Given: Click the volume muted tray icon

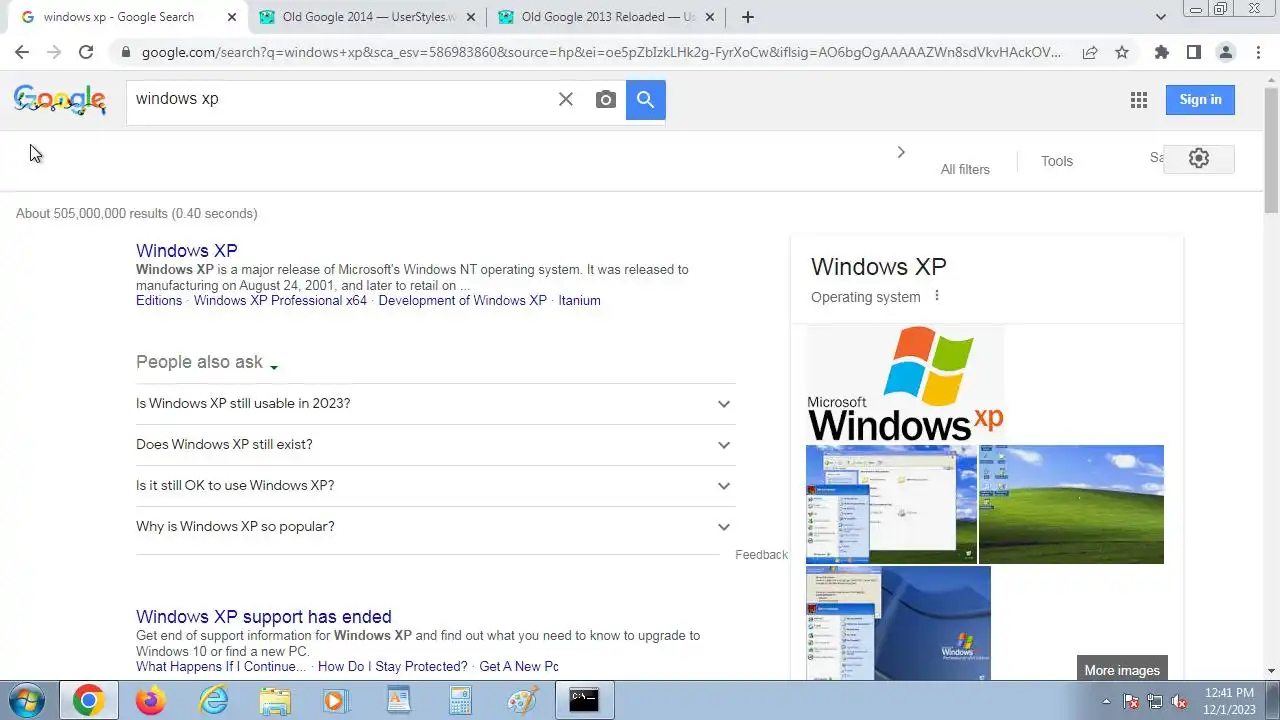Looking at the screenshot, I should (x=1179, y=701).
